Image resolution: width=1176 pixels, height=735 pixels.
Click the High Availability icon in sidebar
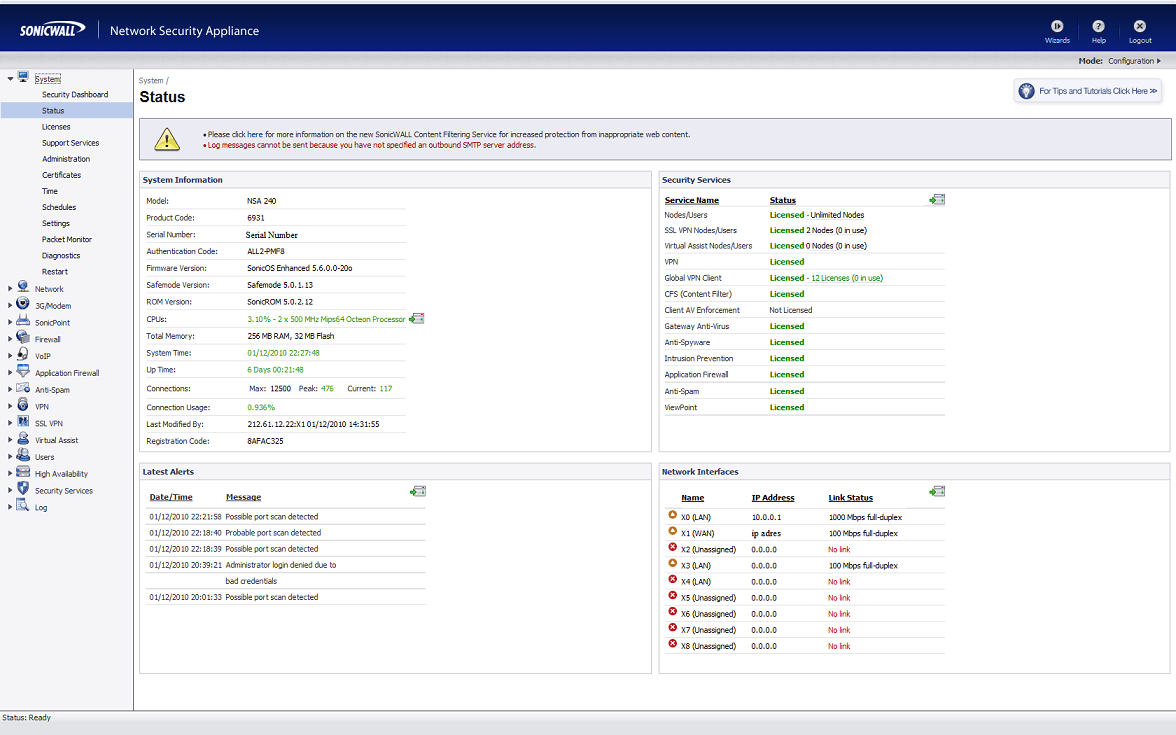pos(23,472)
